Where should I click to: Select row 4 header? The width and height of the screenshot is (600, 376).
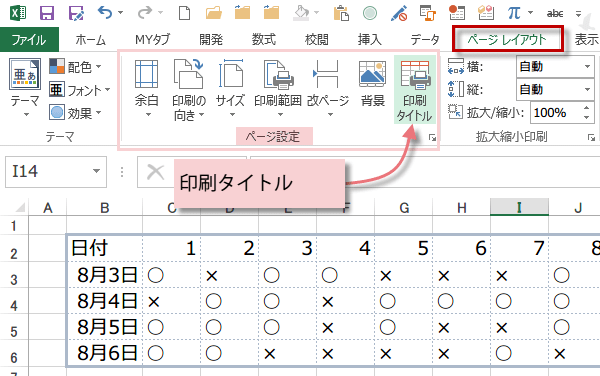pos(14,305)
